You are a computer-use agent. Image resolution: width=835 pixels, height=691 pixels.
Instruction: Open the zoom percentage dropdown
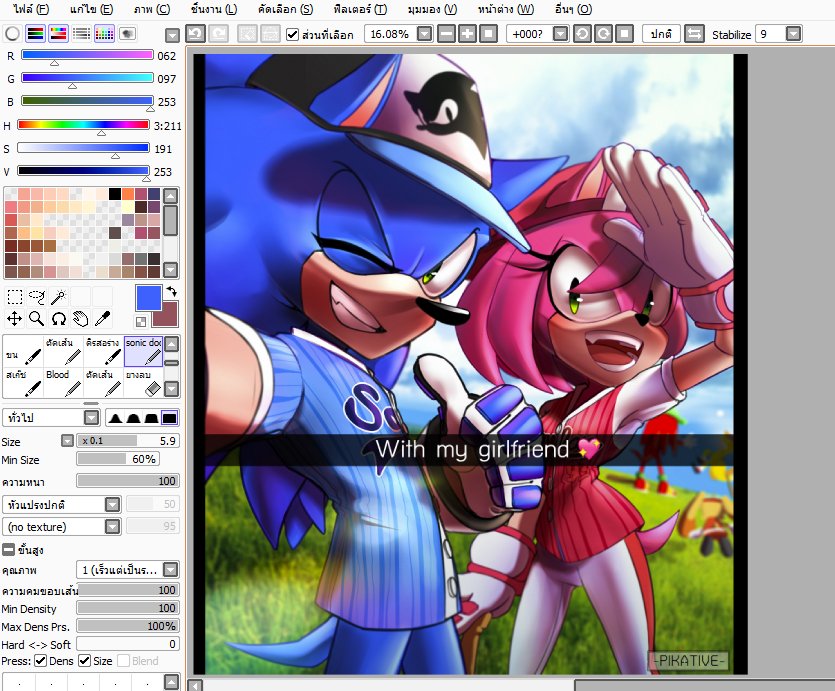coord(424,34)
